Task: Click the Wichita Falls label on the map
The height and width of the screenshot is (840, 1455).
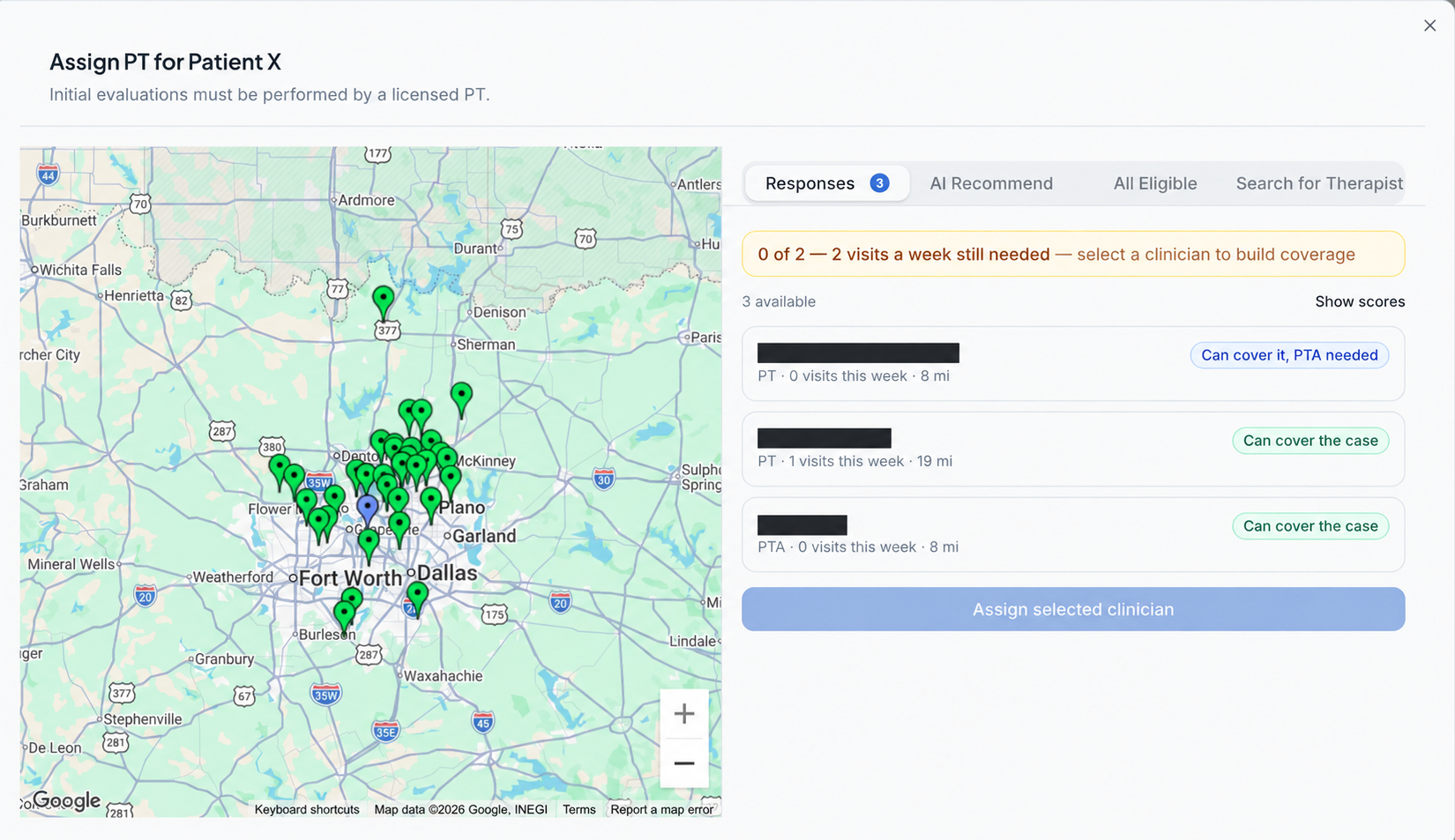Action: (x=81, y=270)
